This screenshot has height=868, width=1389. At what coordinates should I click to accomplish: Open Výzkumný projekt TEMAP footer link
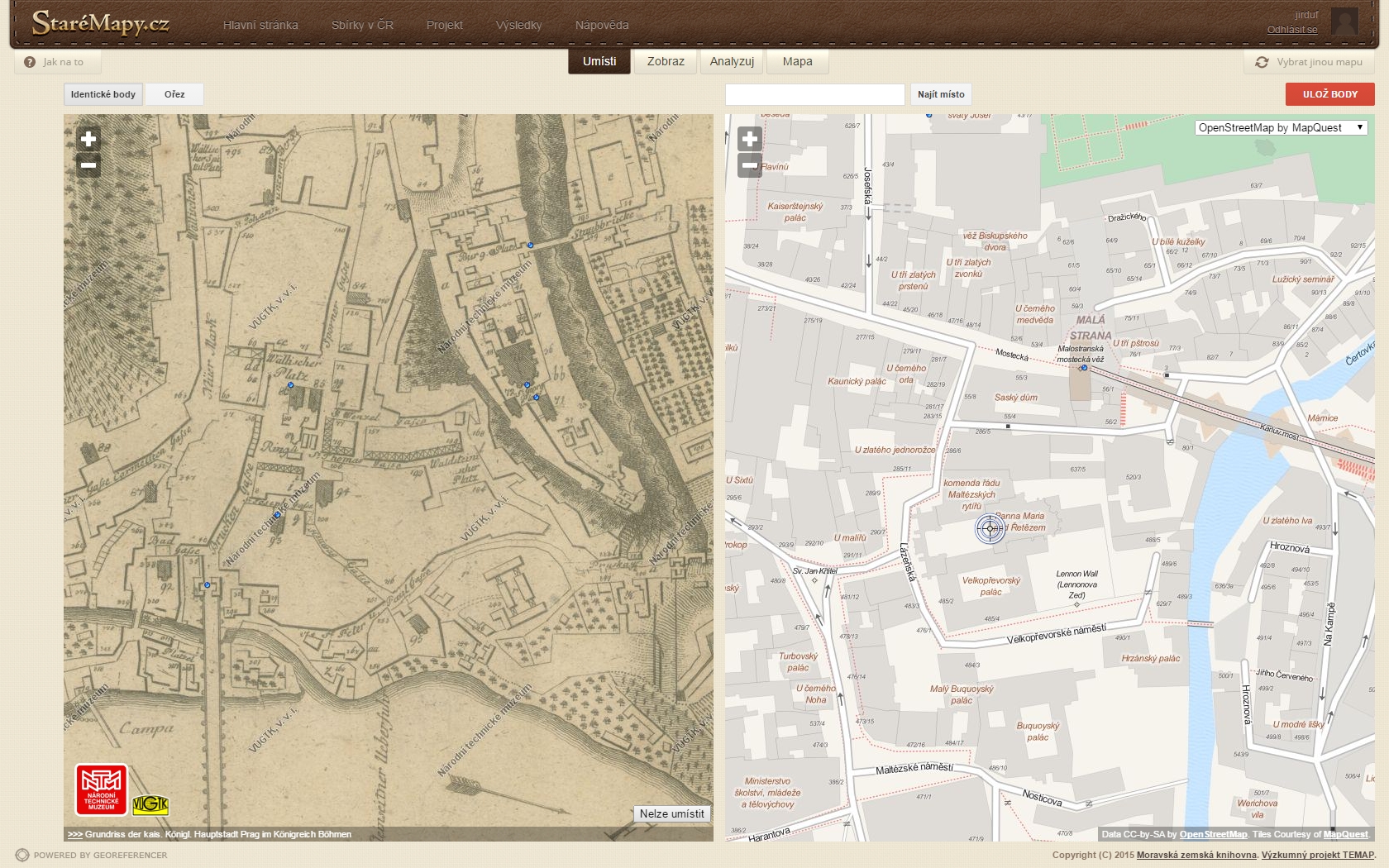coord(1317,855)
